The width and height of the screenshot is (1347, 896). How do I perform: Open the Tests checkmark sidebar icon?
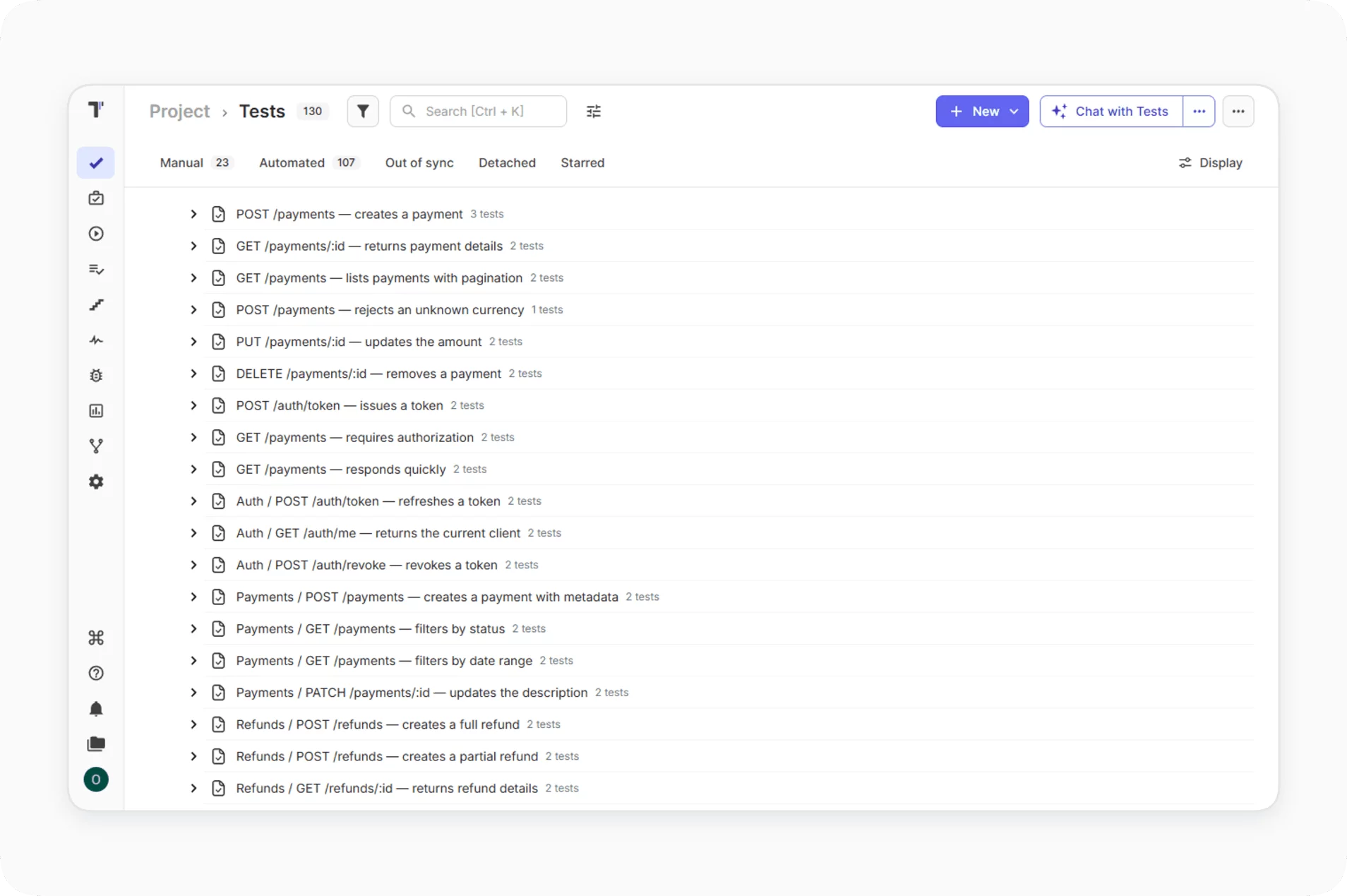point(96,163)
